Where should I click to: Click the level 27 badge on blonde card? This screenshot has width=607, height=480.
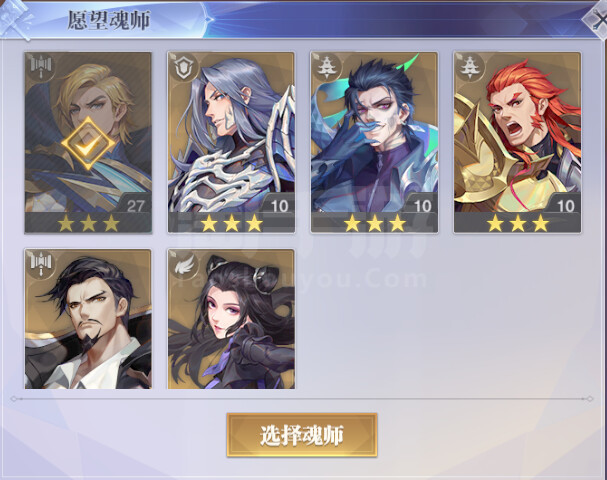coord(135,206)
